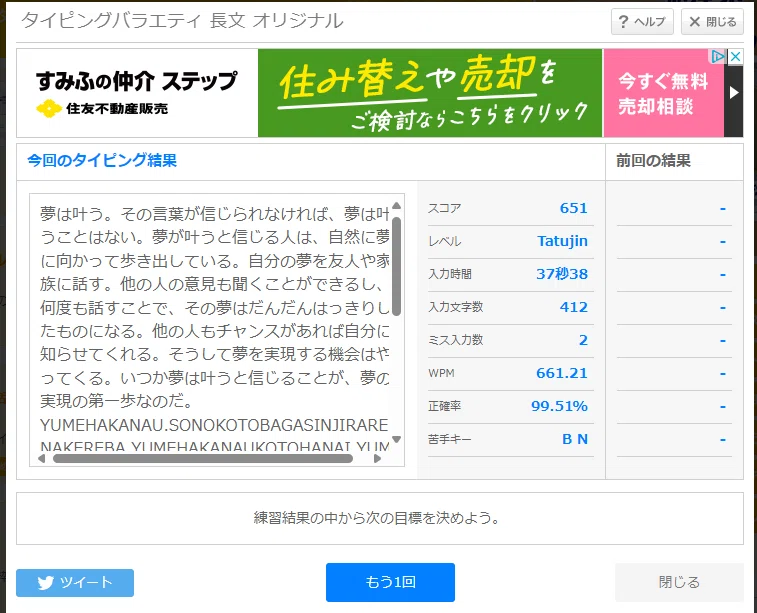757x613 pixels.
Task: Select the 前回の結果 column heading
Action: pyautogui.click(x=653, y=161)
